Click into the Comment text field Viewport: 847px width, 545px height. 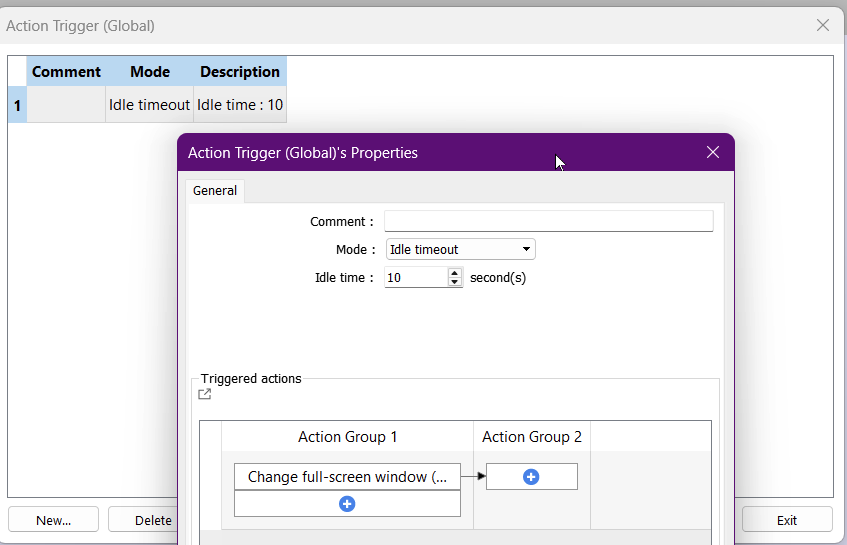pos(548,221)
